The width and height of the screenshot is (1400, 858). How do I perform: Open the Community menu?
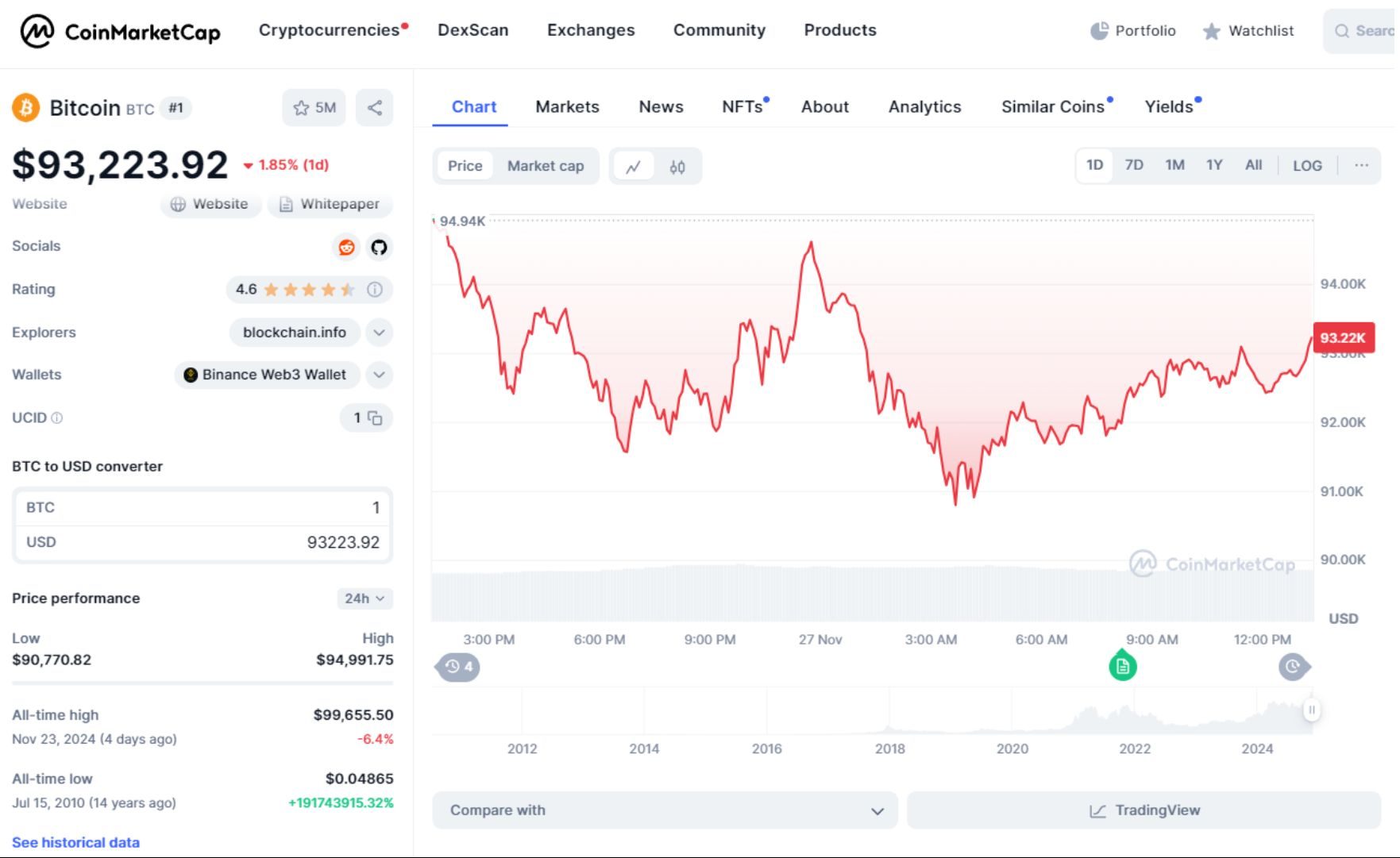719,30
